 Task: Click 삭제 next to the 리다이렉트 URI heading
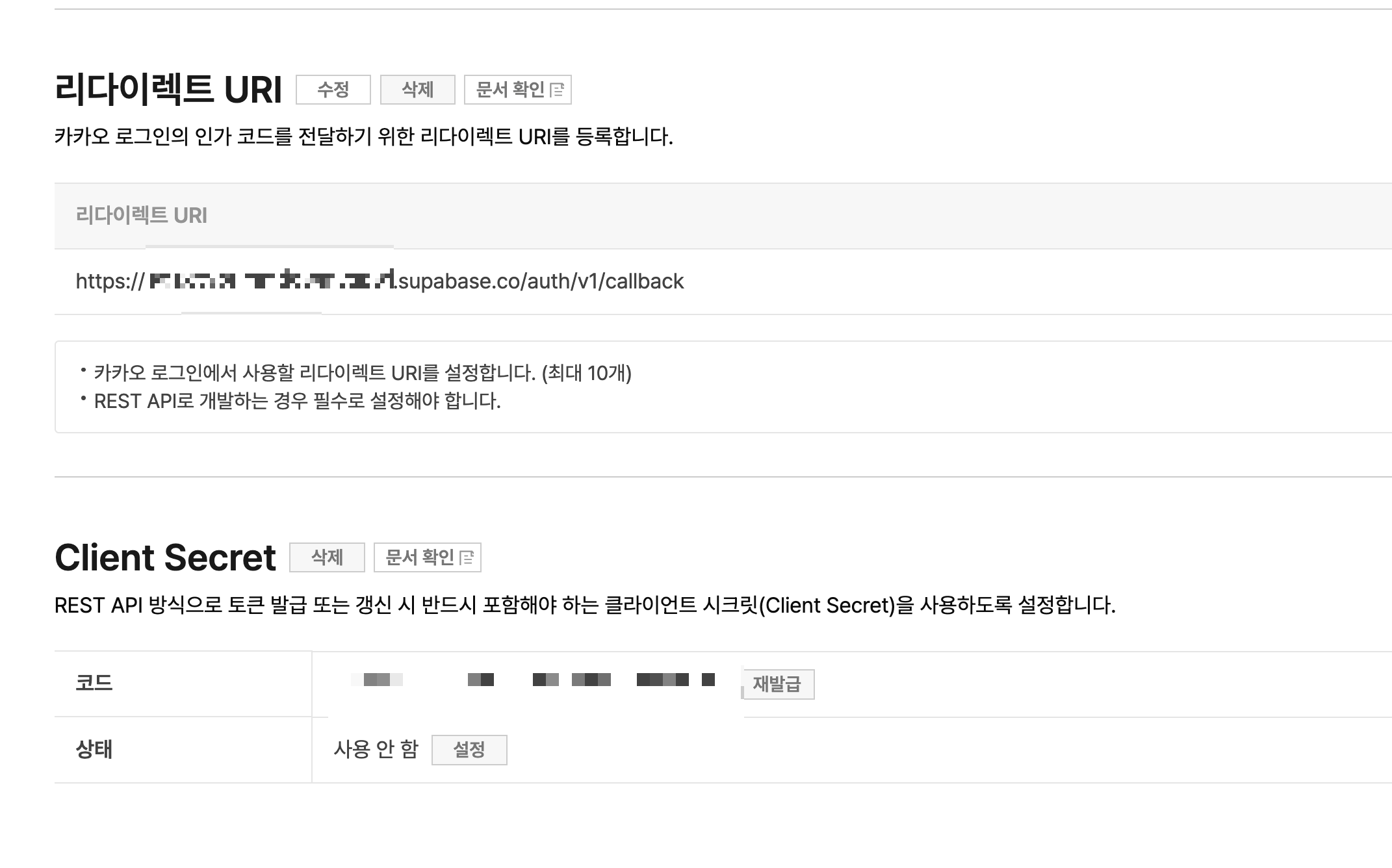tap(417, 90)
